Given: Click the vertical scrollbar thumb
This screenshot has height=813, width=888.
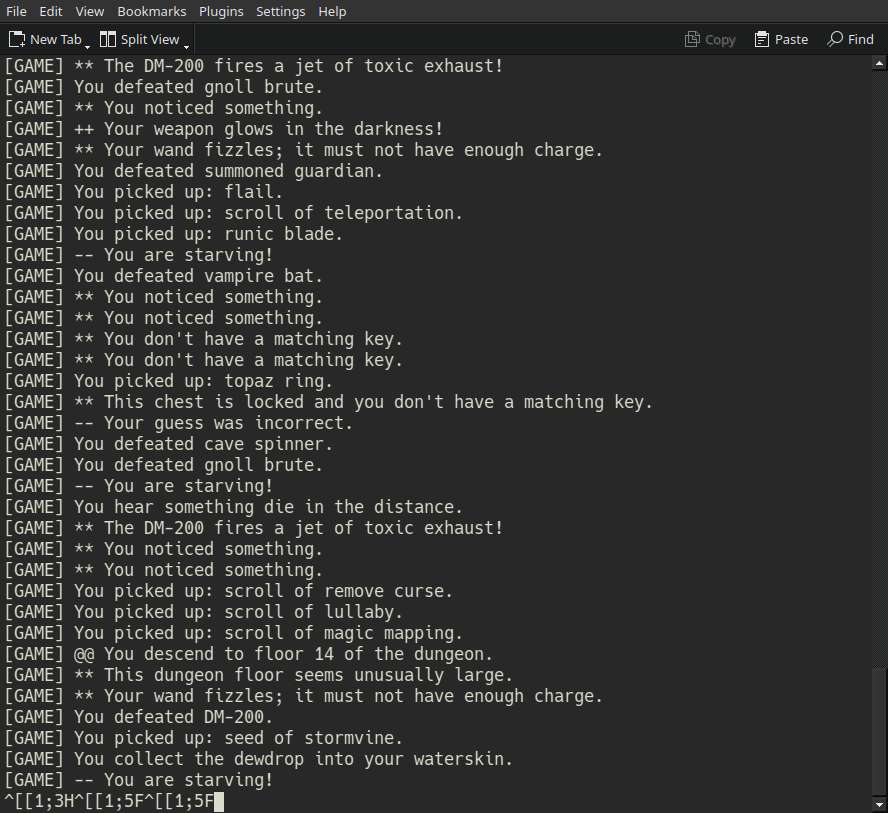Looking at the screenshot, I should tap(879, 731).
